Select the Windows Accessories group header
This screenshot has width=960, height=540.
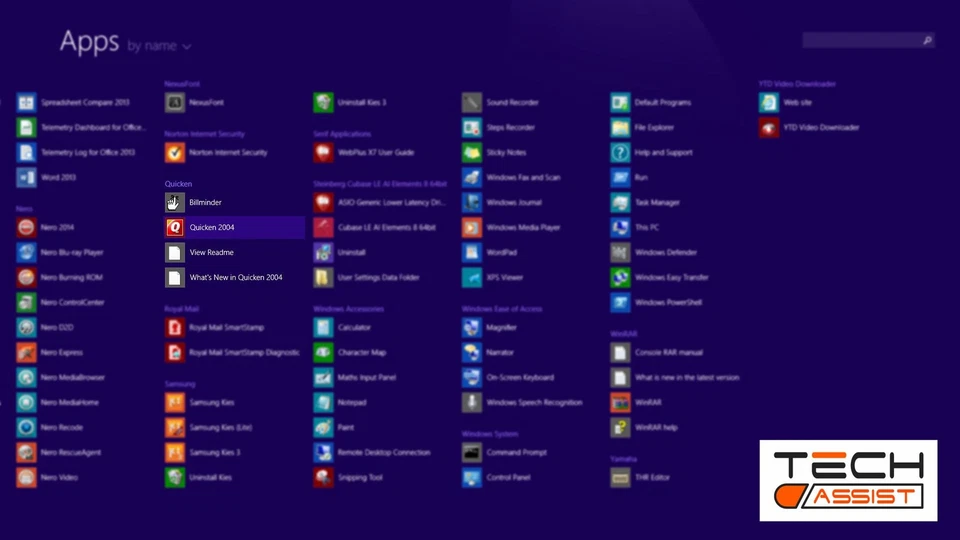click(348, 309)
